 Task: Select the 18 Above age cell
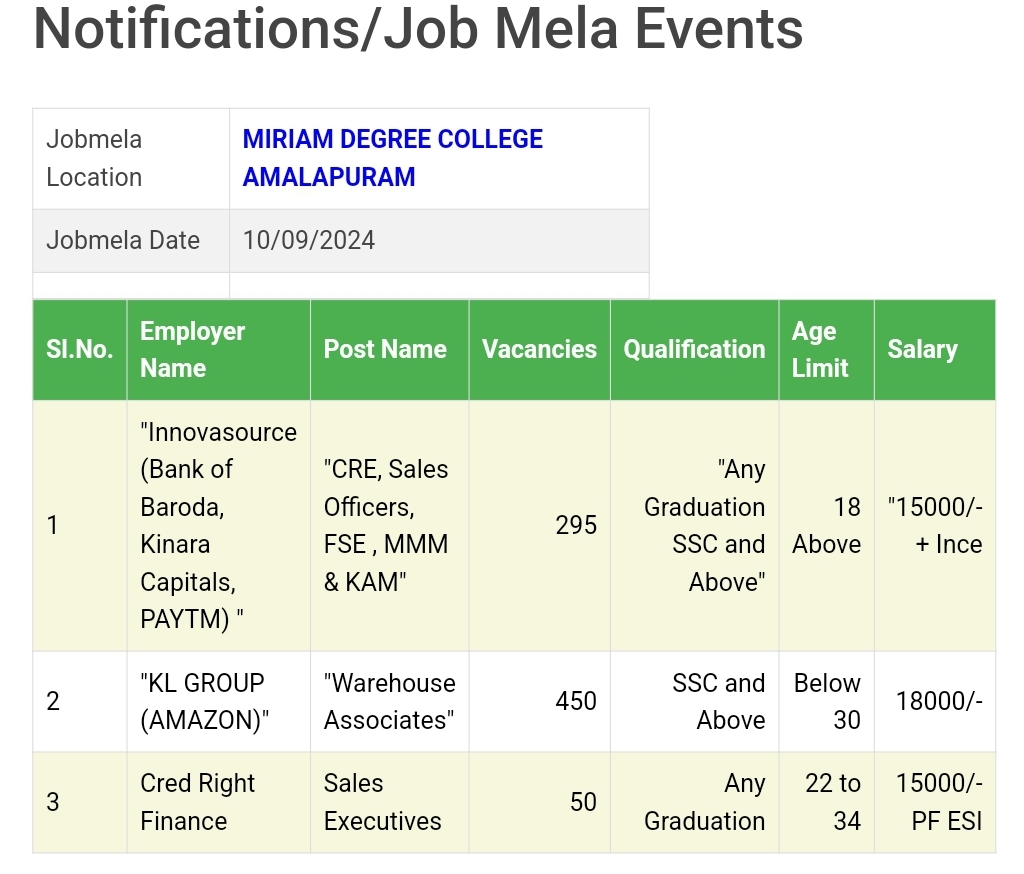pyautogui.click(x=827, y=525)
